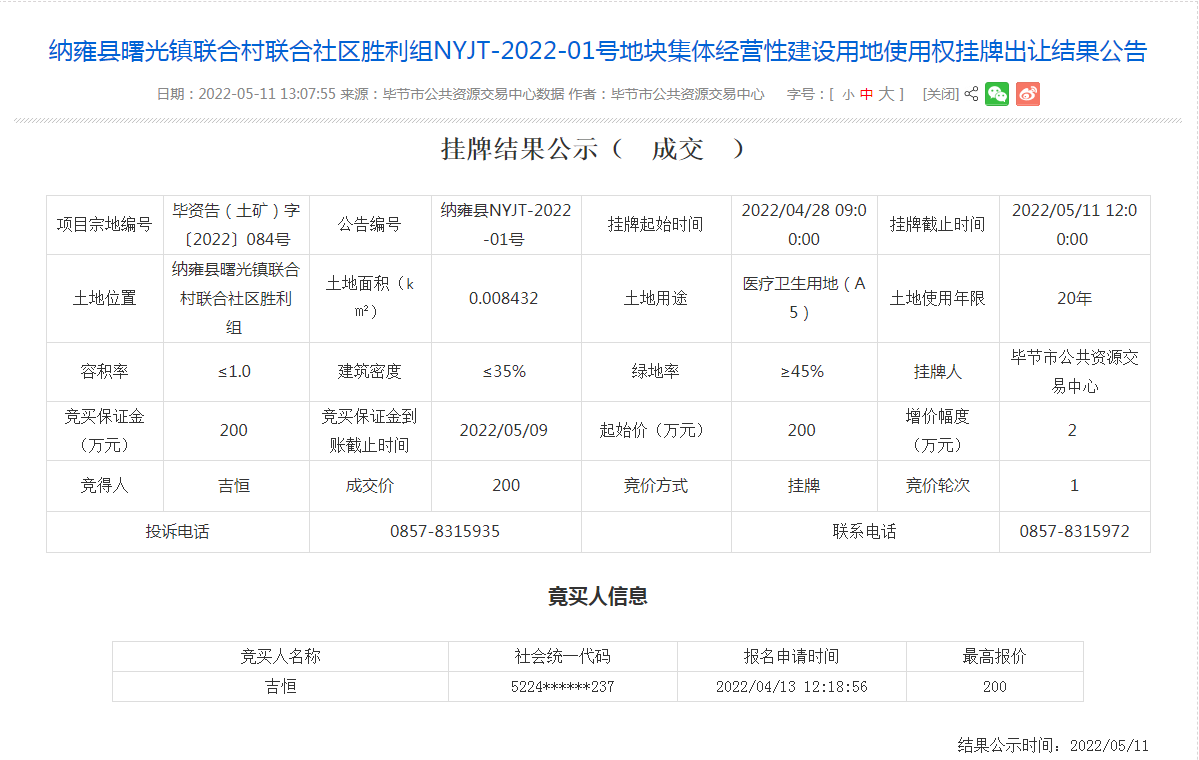Share the announcement via WeChat icon

pos(997,94)
